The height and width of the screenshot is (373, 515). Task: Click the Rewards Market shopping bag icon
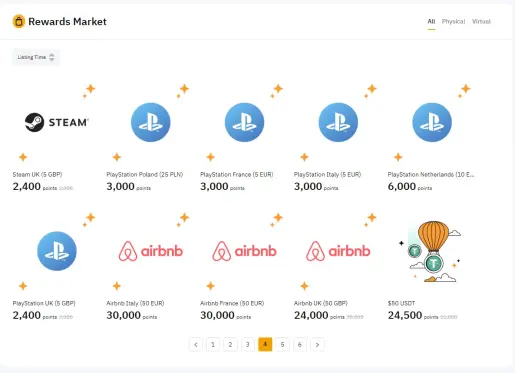tap(19, 22)
